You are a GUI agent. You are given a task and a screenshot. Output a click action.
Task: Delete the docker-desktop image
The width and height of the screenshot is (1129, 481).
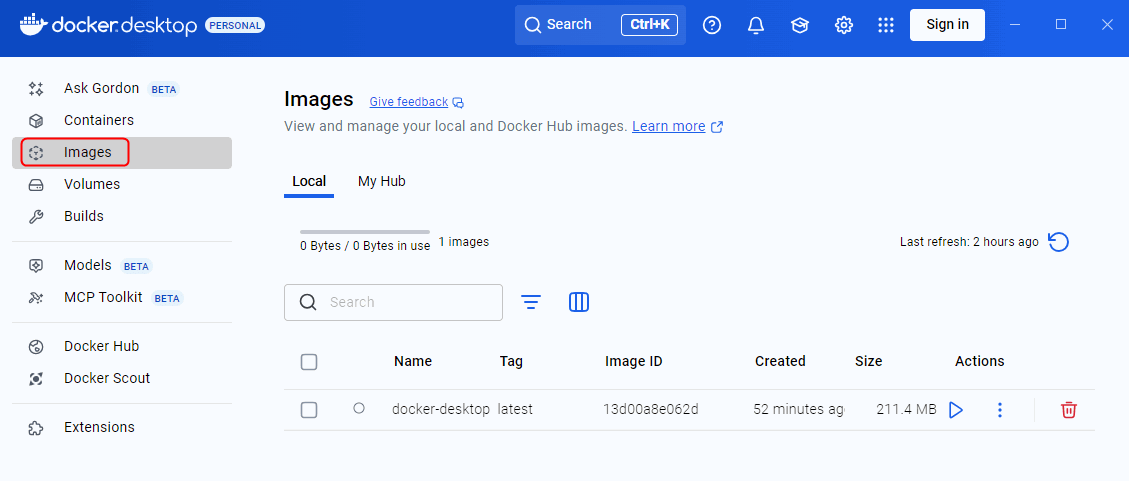(1068, 410)
